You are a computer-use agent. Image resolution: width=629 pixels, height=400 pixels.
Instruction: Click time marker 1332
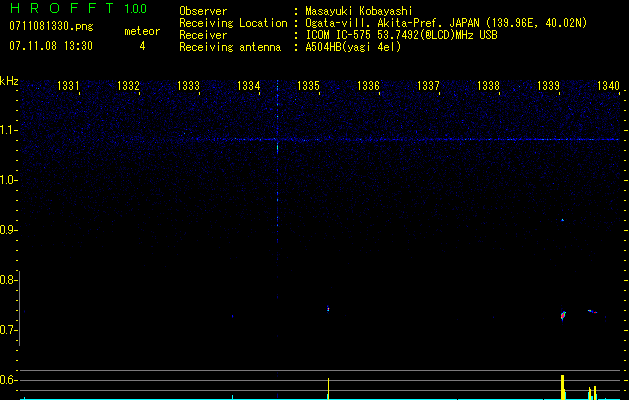click(128, 85)
